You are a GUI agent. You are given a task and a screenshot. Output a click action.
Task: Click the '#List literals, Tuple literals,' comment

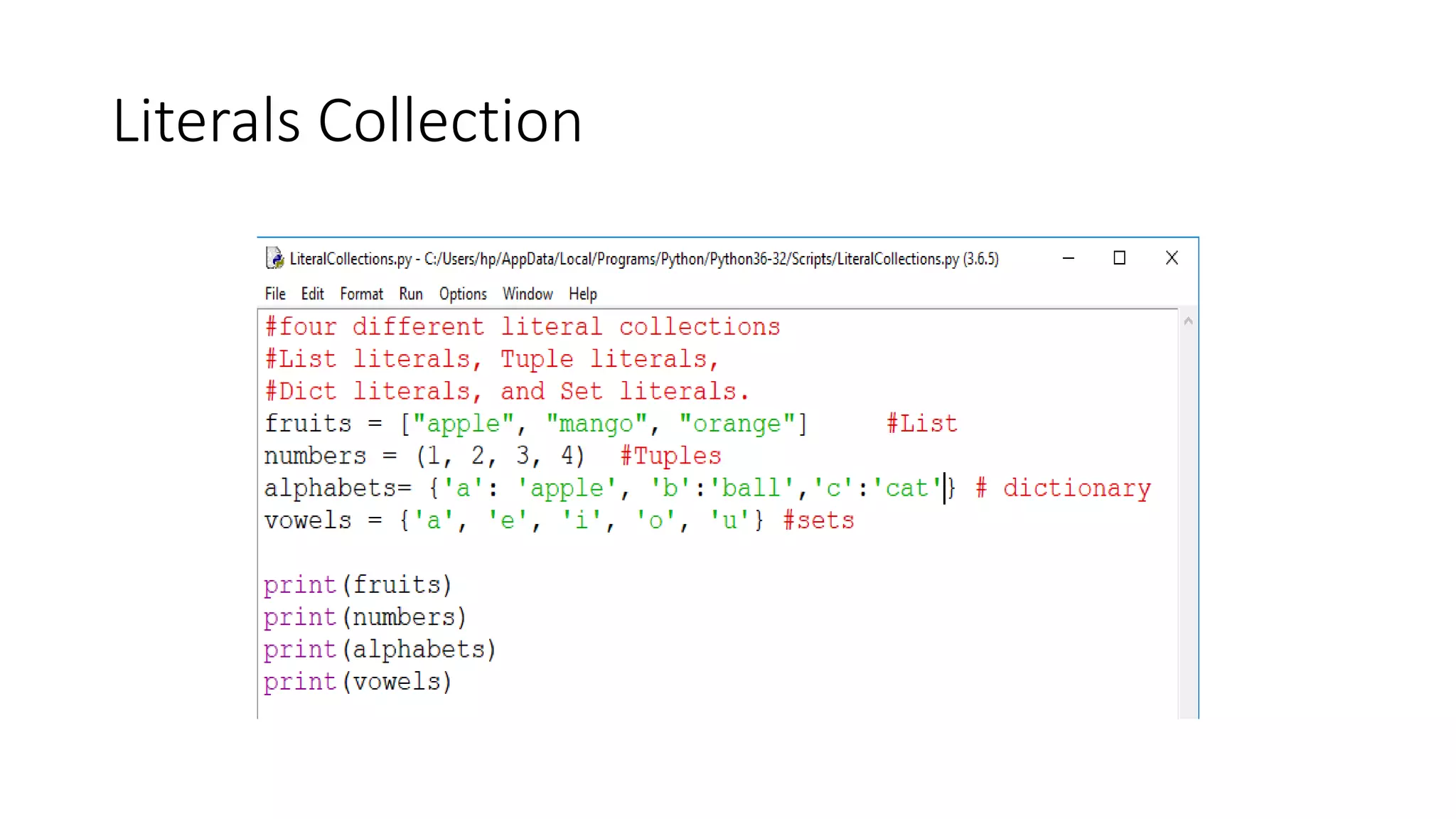pyautogui.click(x=492, y=359)
